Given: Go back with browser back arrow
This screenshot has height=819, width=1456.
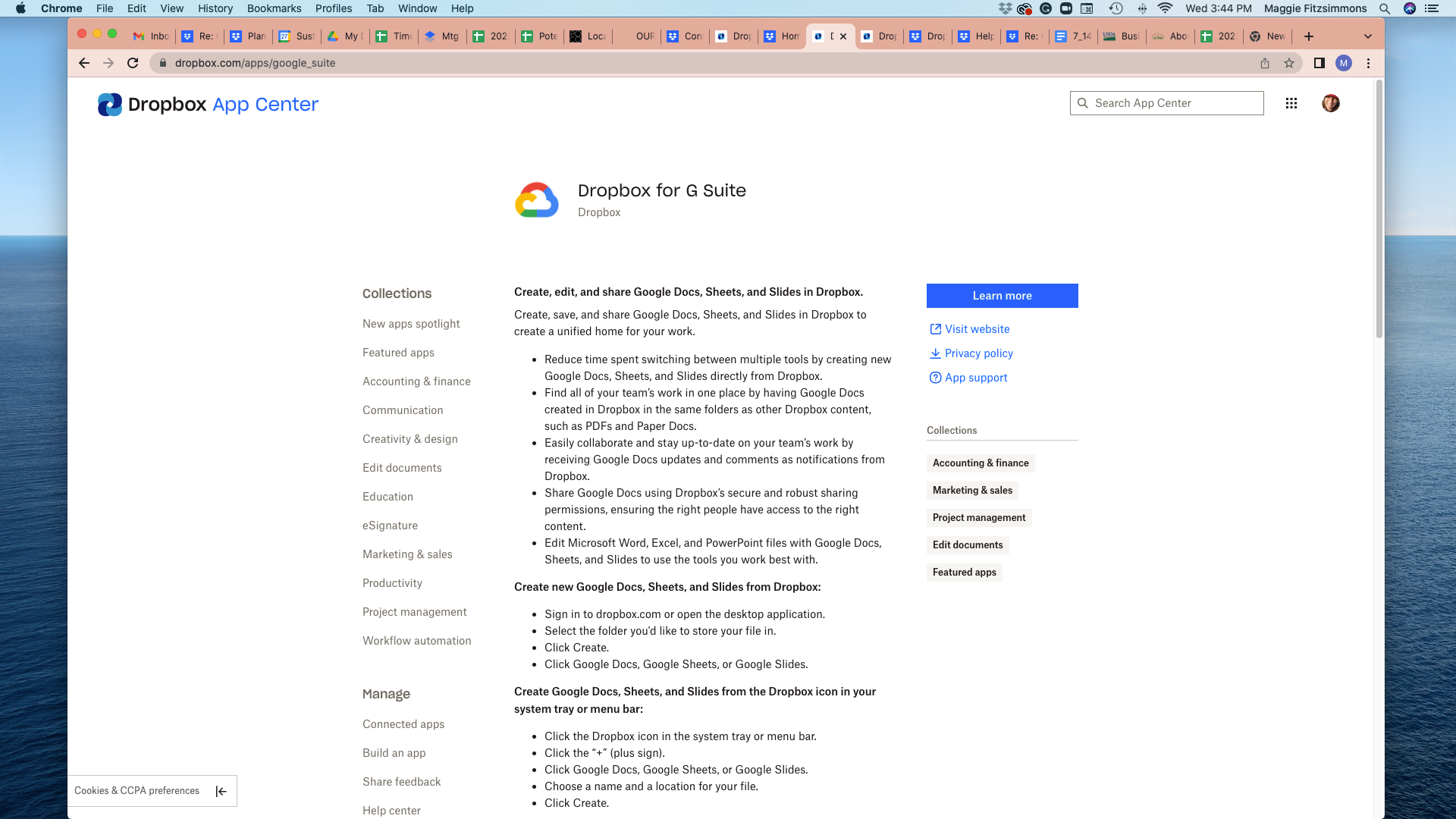Looking at the screenshot, I should 84,63.
